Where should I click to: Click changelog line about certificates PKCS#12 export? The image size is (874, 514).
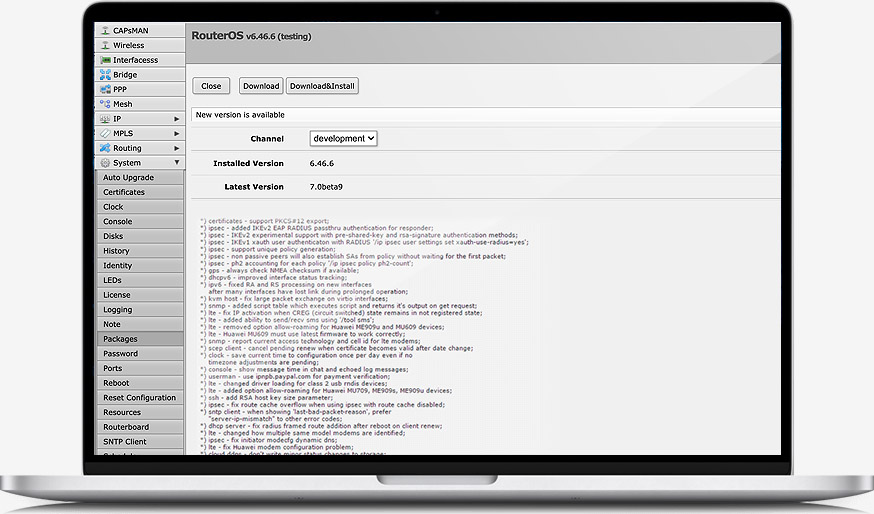coord(265,221)
